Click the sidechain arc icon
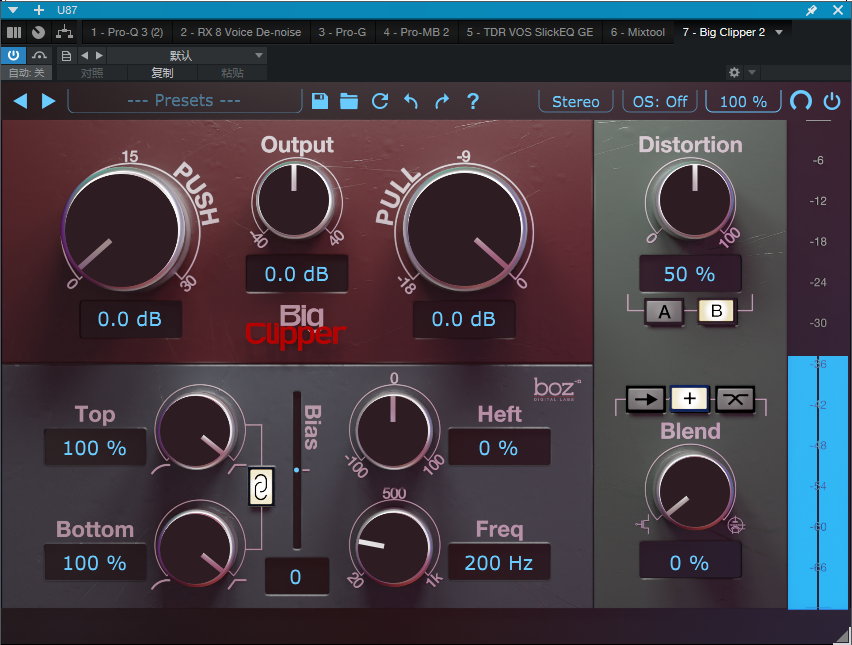 tap(39, 55)
